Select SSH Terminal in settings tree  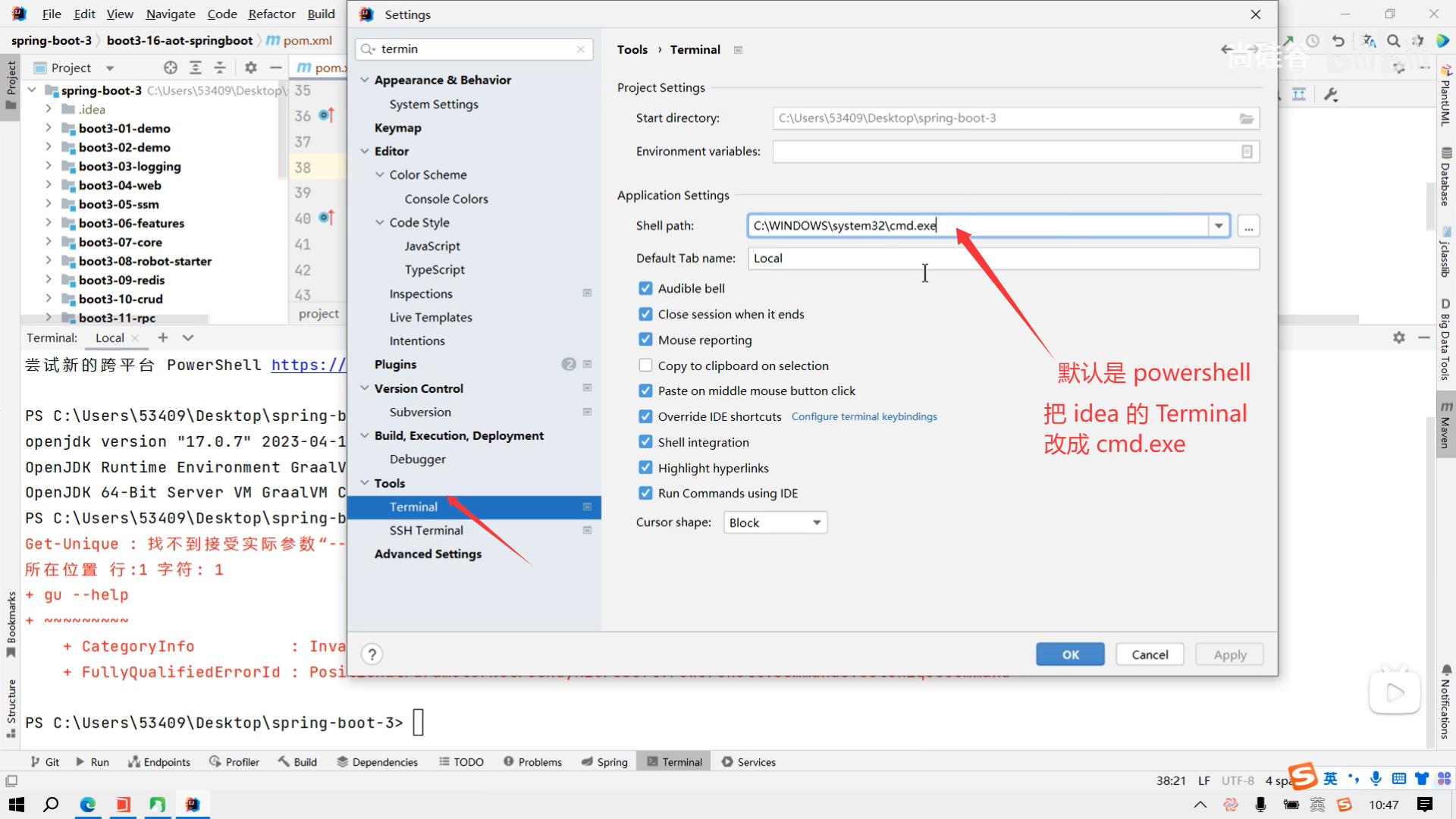426,530
